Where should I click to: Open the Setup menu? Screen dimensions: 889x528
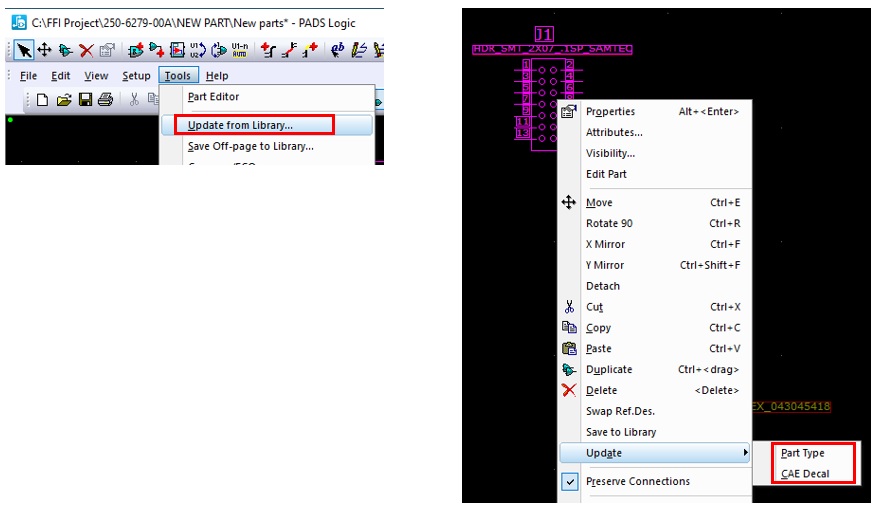tap(136, 76)
